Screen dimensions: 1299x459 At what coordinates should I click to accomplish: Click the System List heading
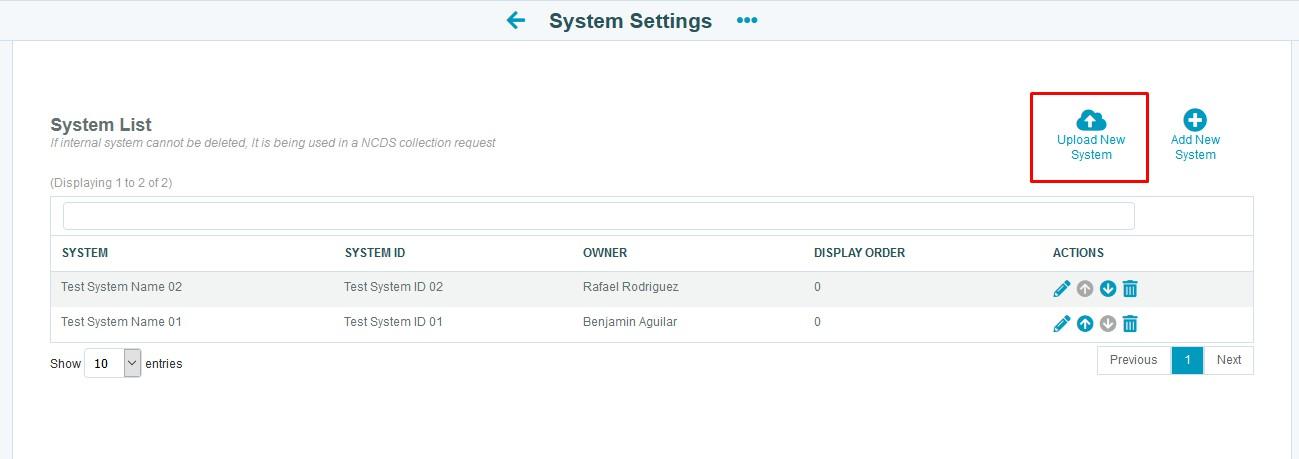pos(101,125)
